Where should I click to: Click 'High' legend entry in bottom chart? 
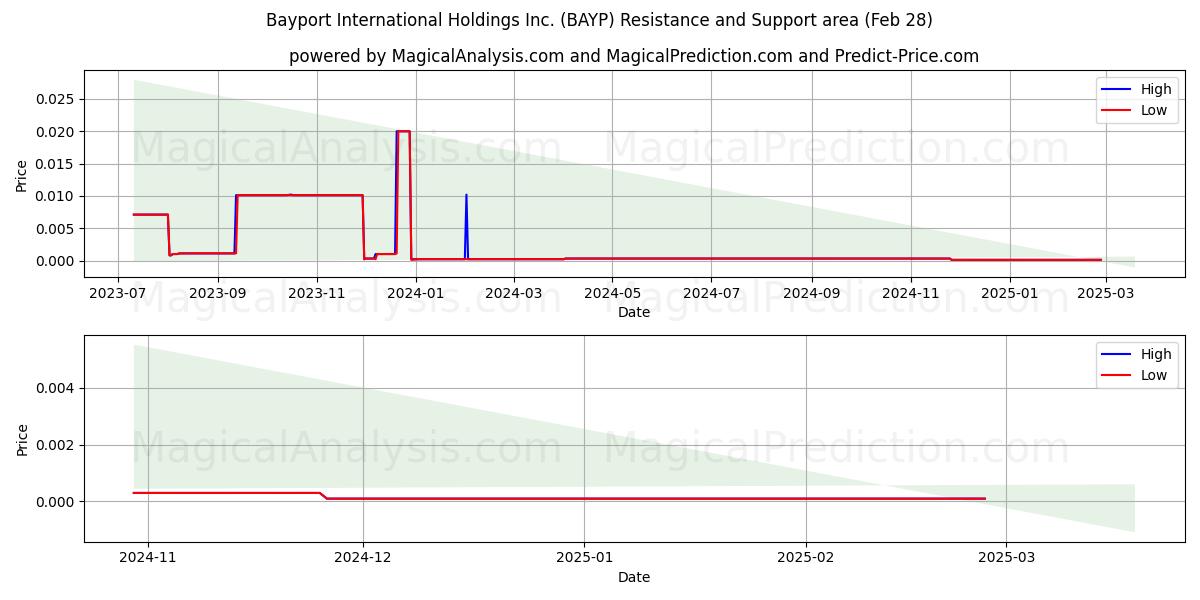click(x=1156, y=354)
